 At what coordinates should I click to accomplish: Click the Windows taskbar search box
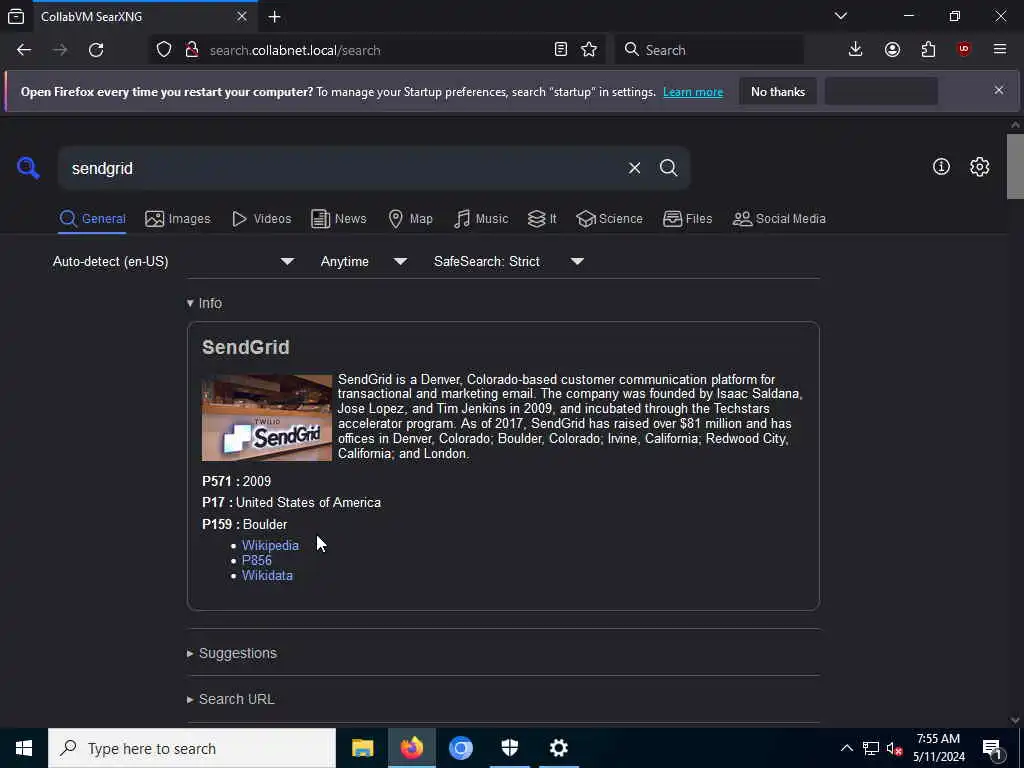coord(192,748)
